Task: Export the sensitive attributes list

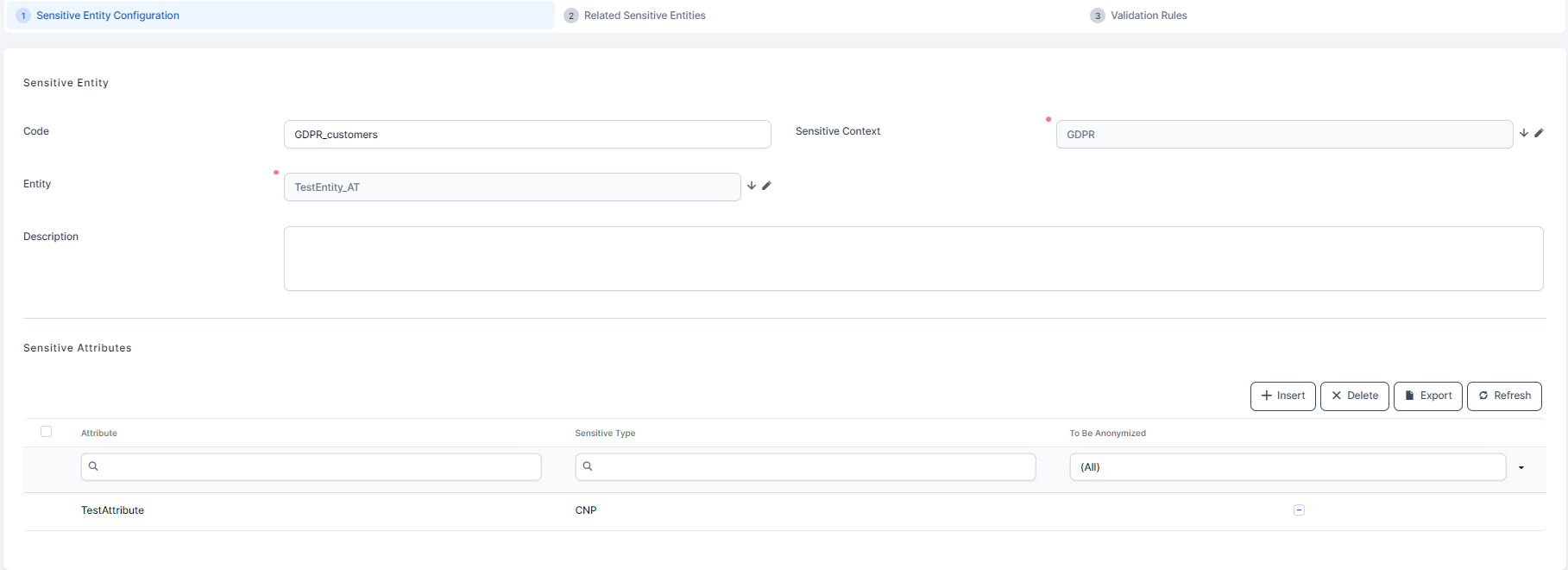Action: point(1427,396)
